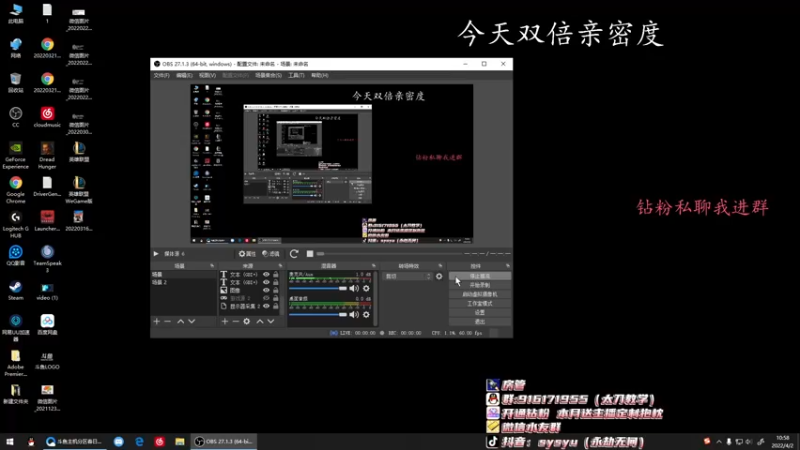The width and height of the screenshot is (800, 450).
Task: Open OBS 设置 settings button
Action: [480, 312]
